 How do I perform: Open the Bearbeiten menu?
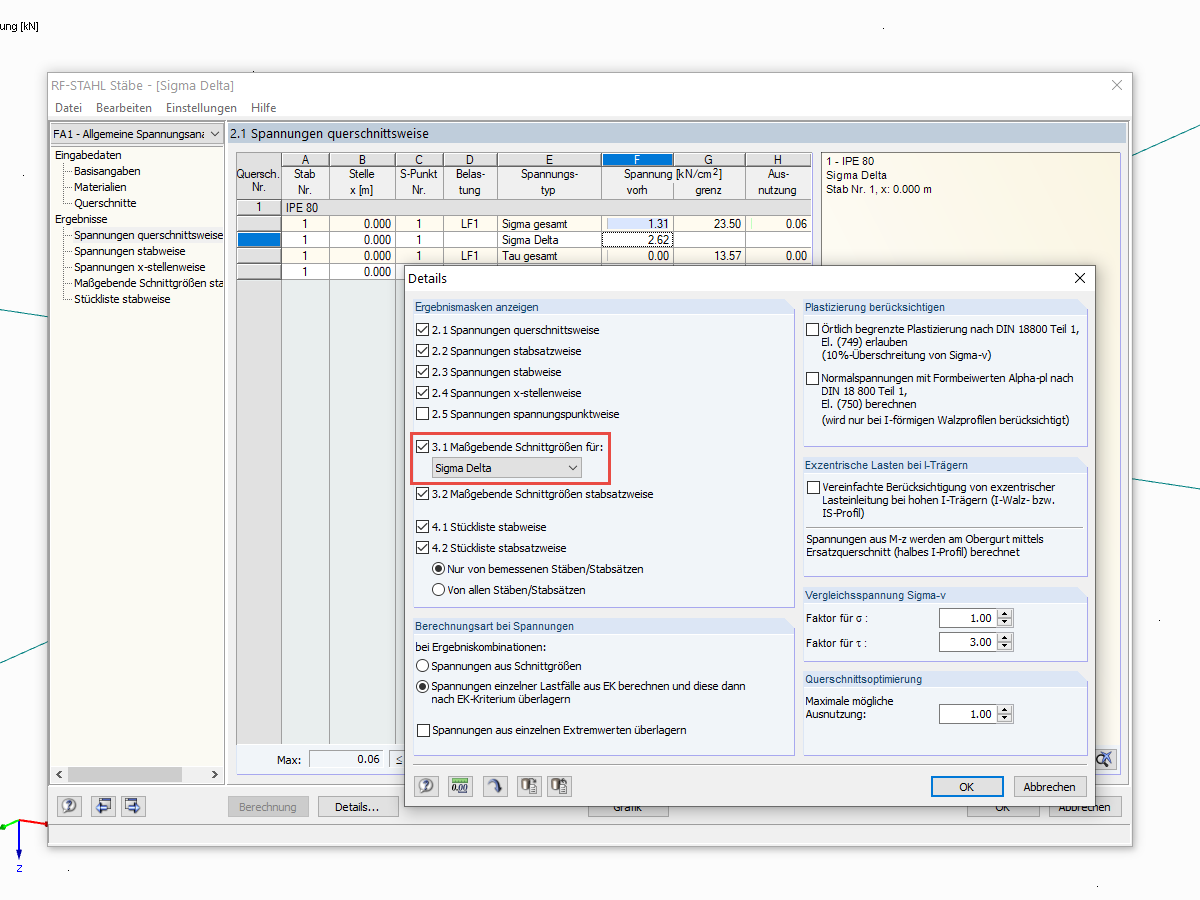[x=124, y=108]
